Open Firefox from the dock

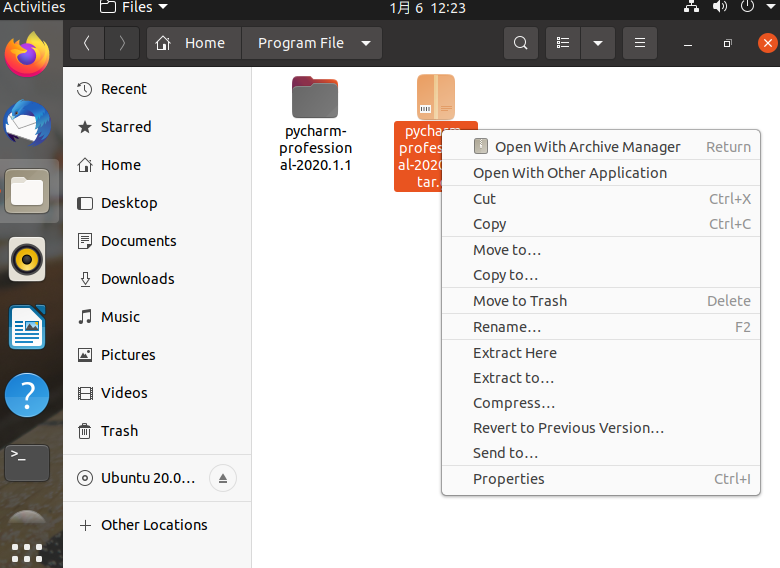[x=27, y=55]
